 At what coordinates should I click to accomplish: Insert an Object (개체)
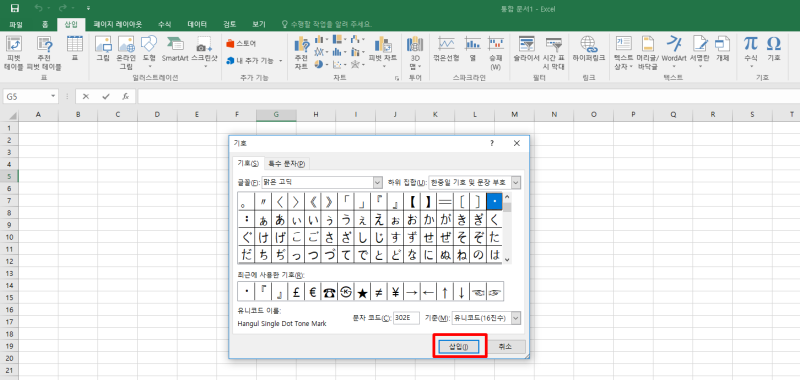click(722, 49)
